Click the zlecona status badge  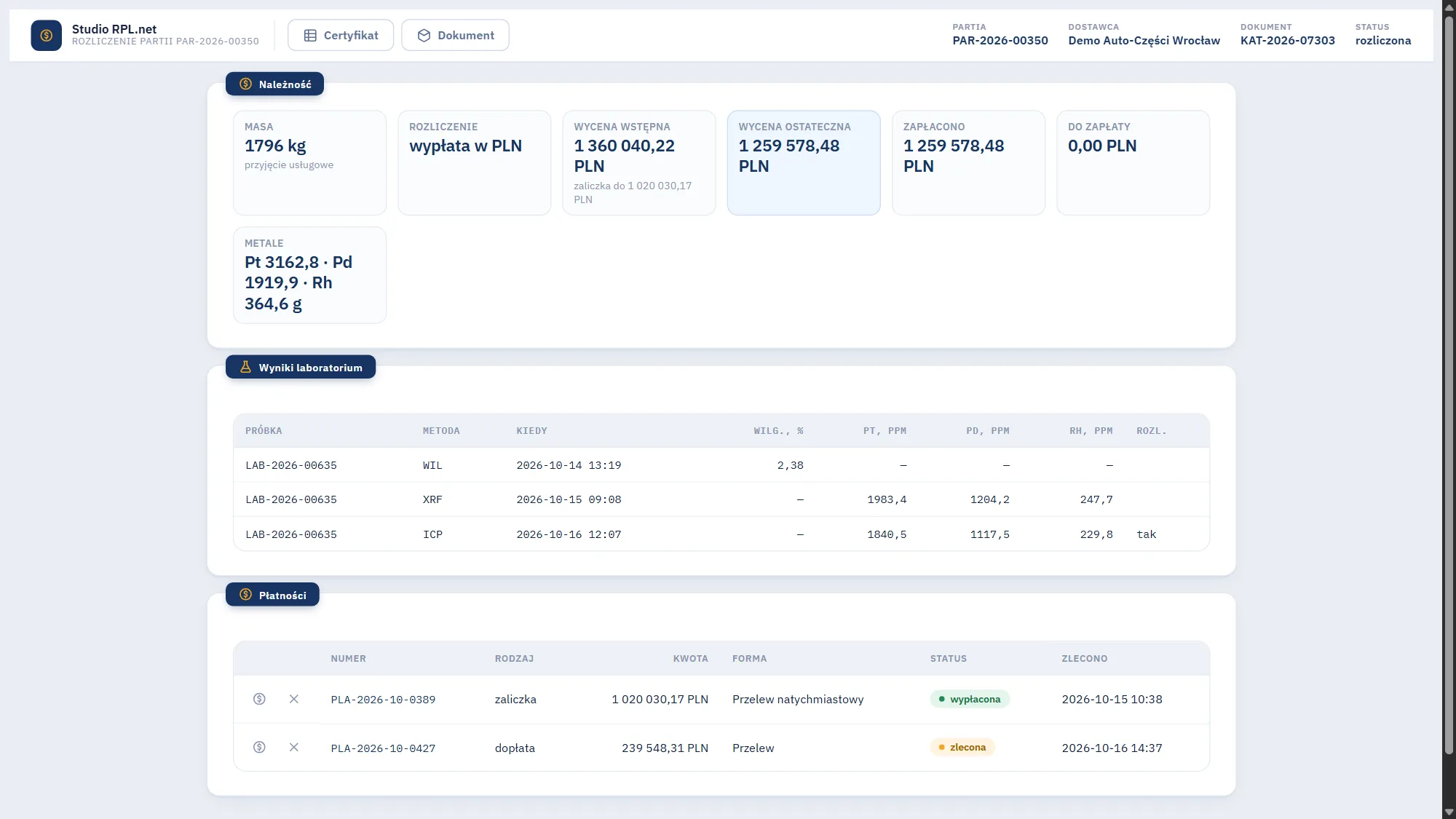coord(962,747)
